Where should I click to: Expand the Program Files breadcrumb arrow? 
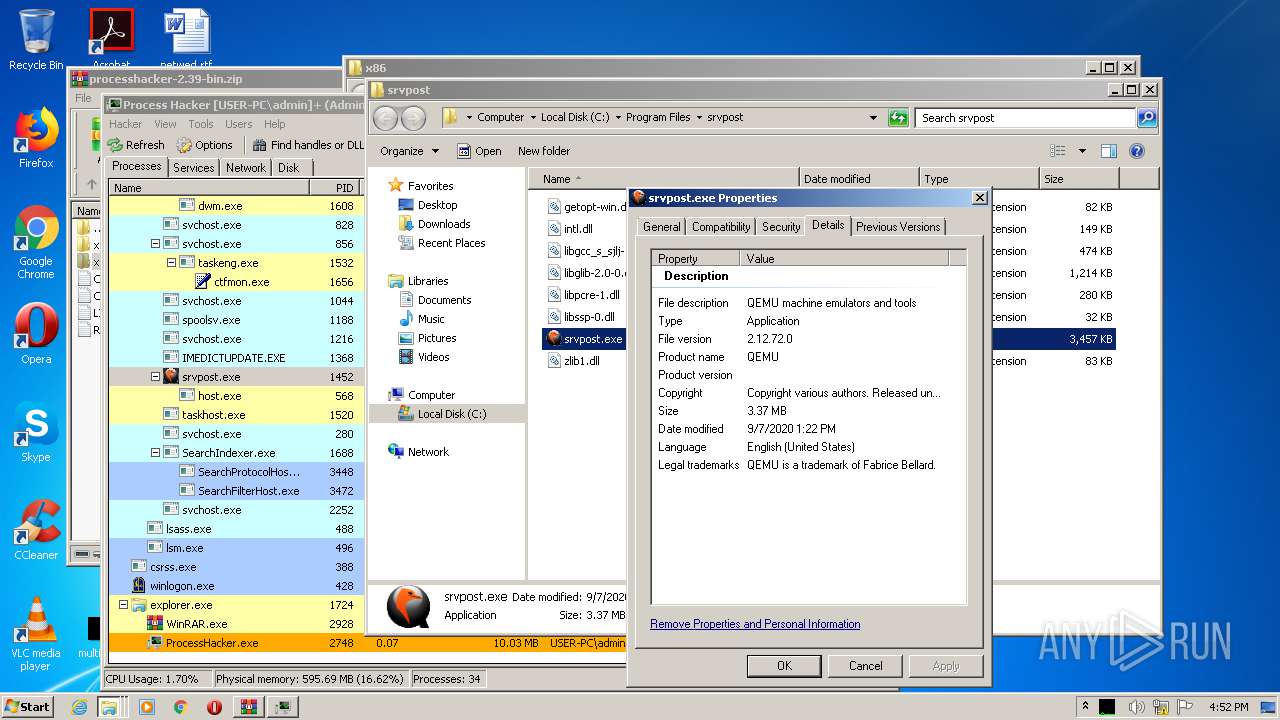tap(698, 117)
